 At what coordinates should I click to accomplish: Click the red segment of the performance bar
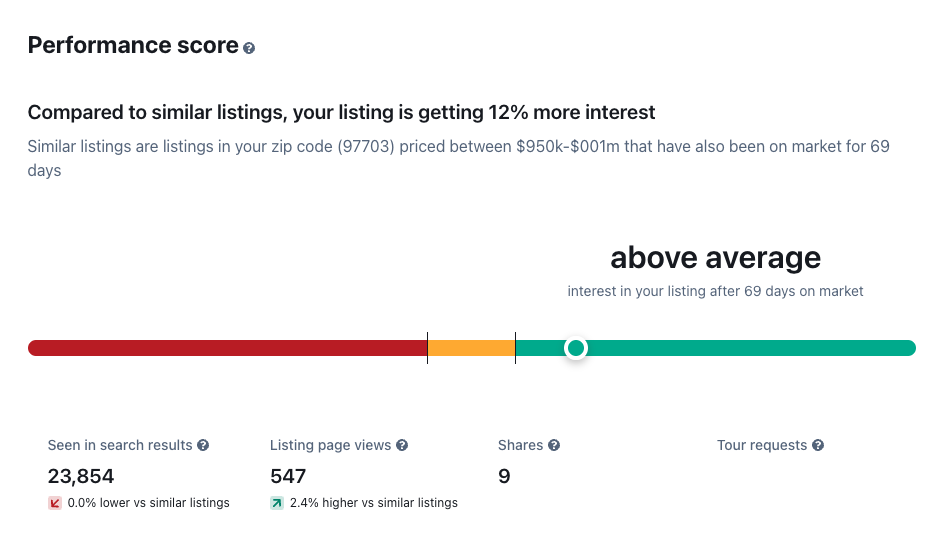click(x=227, y=348)
